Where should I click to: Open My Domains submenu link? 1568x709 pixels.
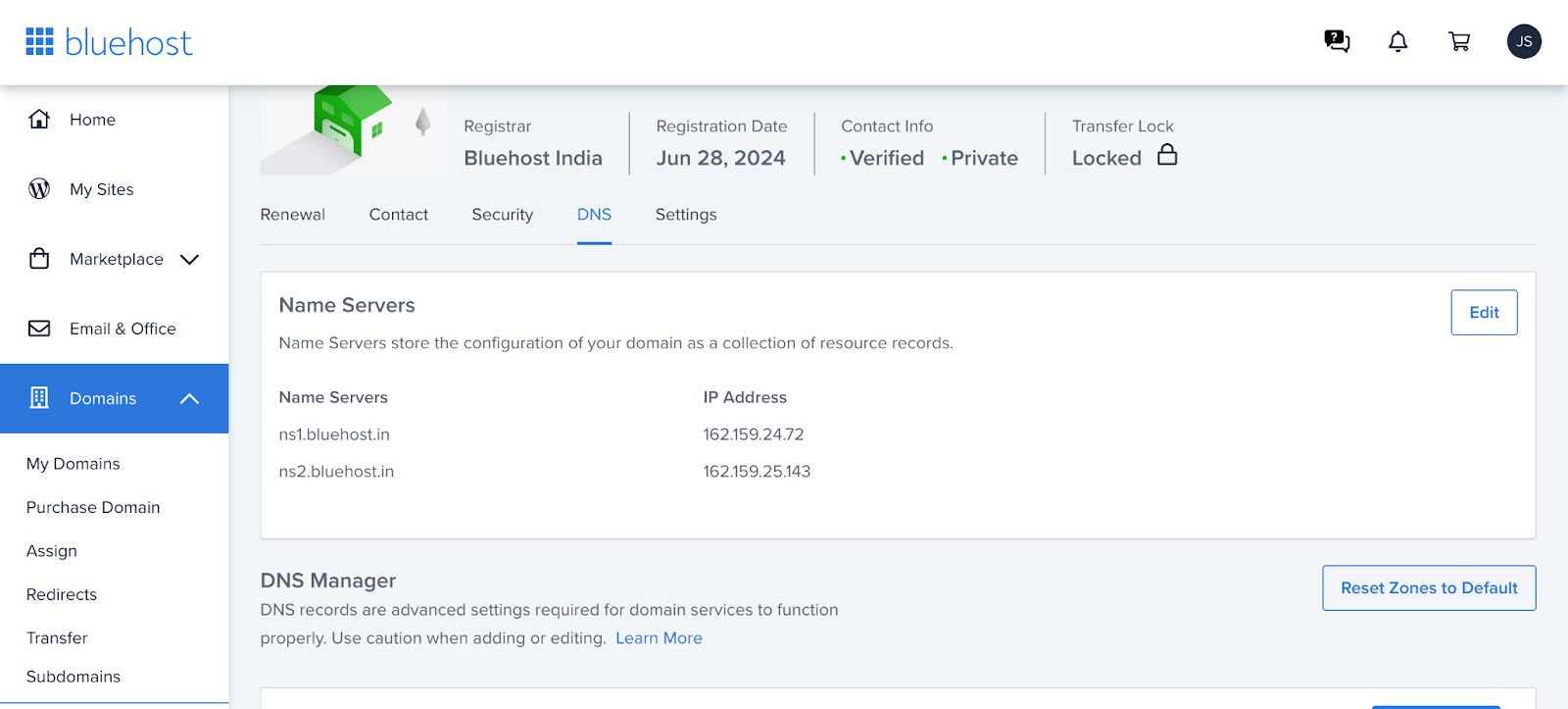point(73,464)
